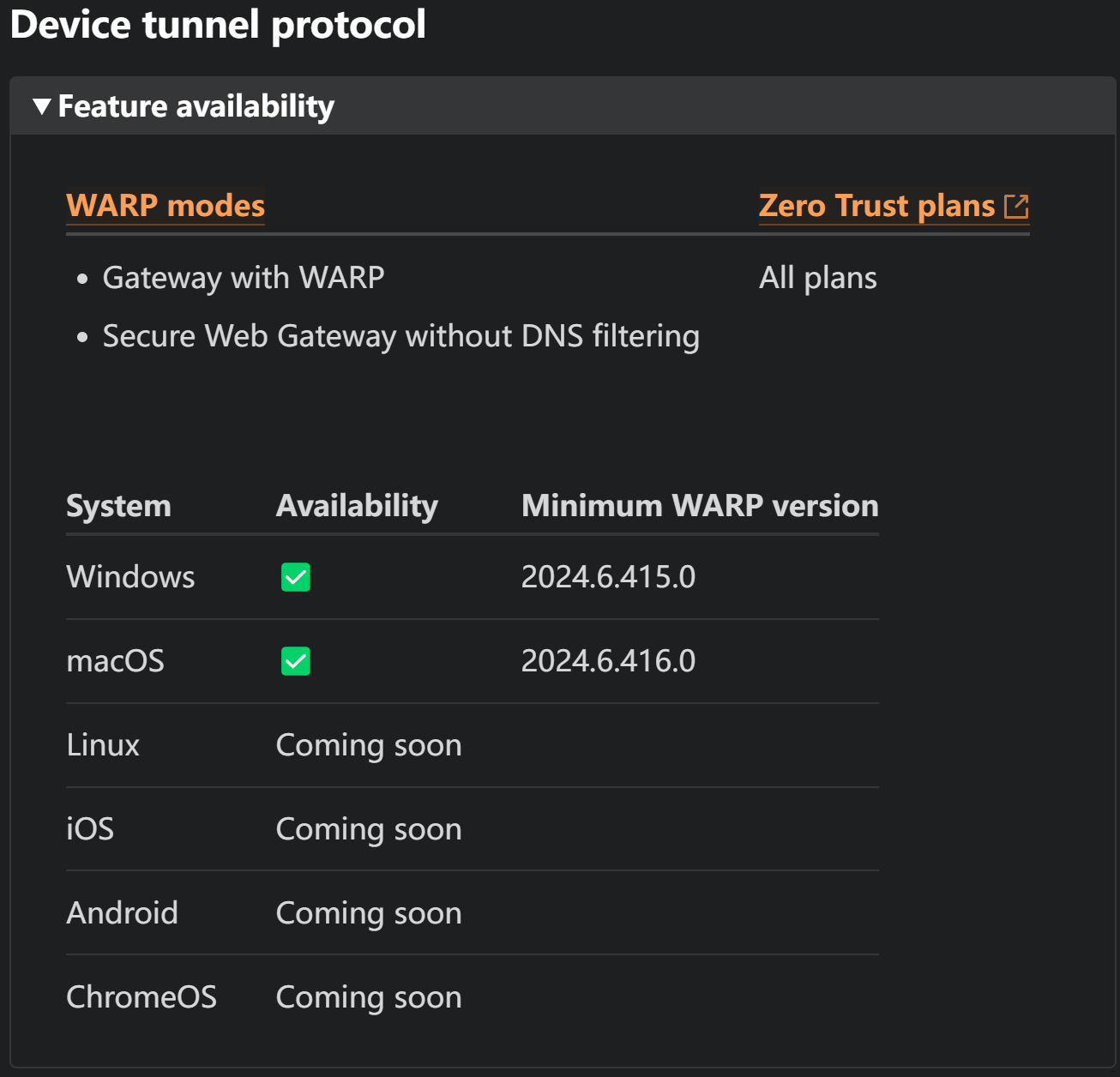The height and width of the screenshot is (1077, 1120).
Task: Open the WARP modes link
Action: [166, 206]
